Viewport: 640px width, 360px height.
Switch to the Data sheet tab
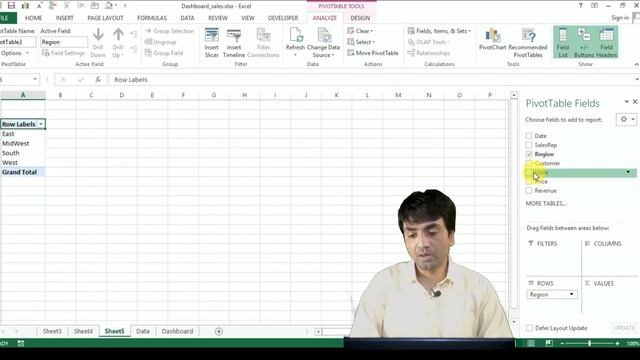143,331
